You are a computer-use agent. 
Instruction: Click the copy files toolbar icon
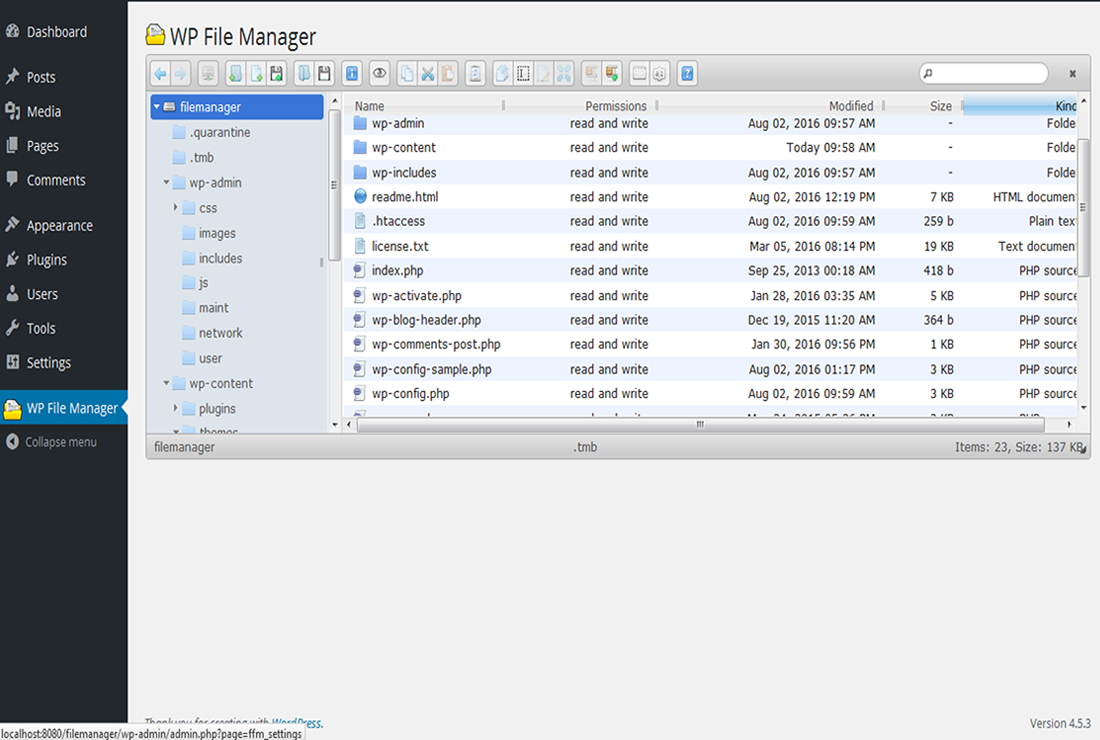[407, 73]
